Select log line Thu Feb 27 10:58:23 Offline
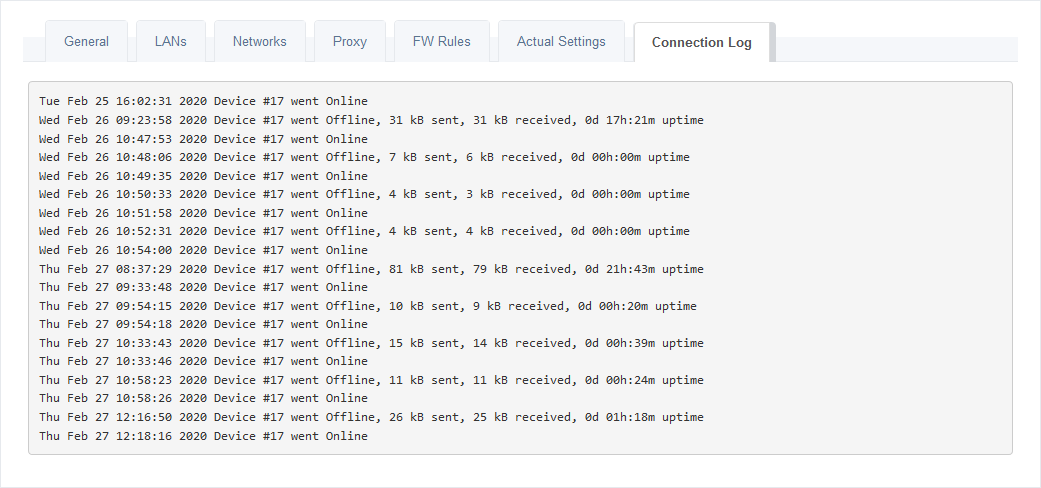This screenshot has width=1041, height=488. 371,380
